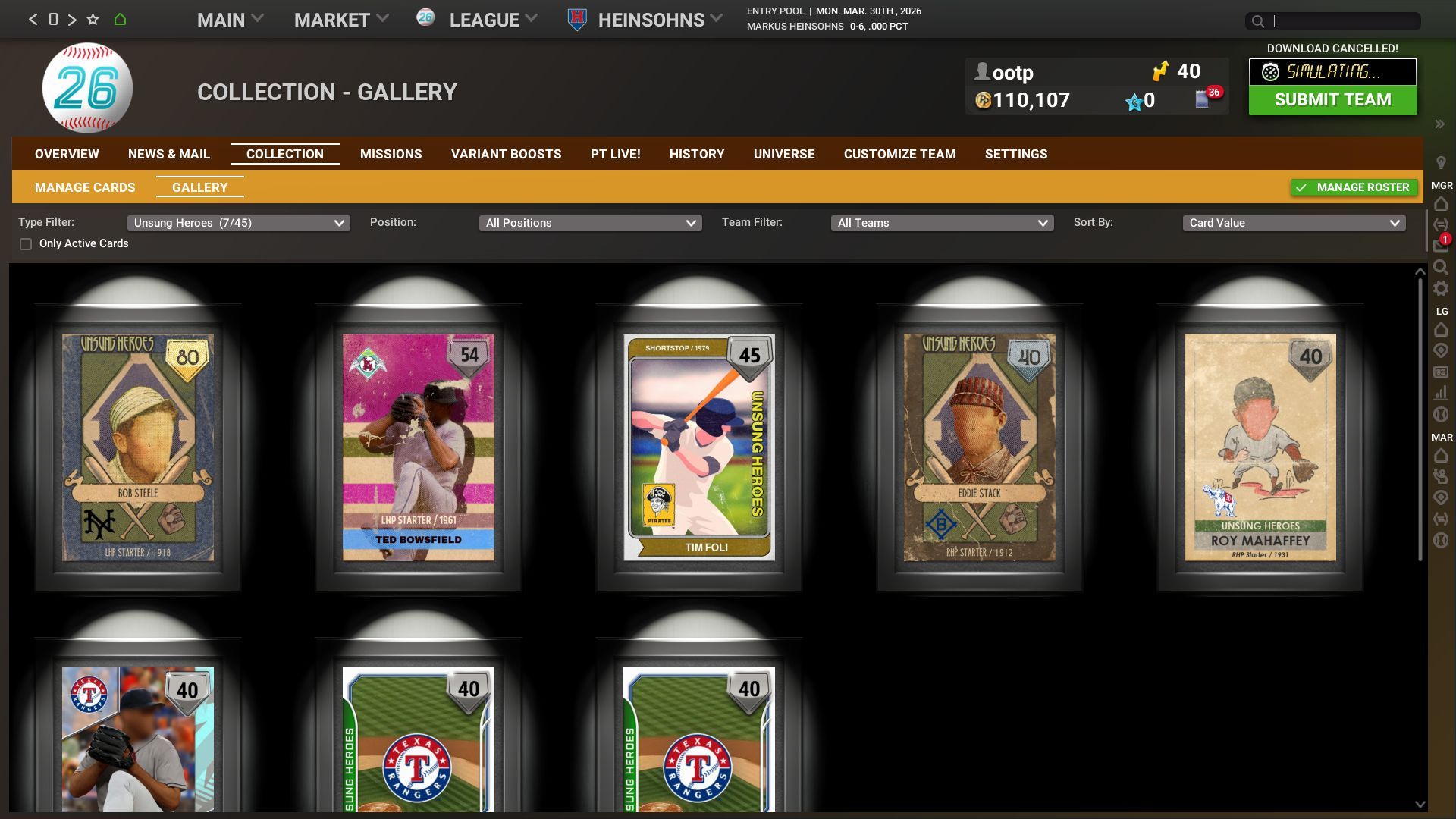Click the MAR baseball icon at sidebar bottom
Viewport: 1456px width, 819px height.
coord(1441,540)
